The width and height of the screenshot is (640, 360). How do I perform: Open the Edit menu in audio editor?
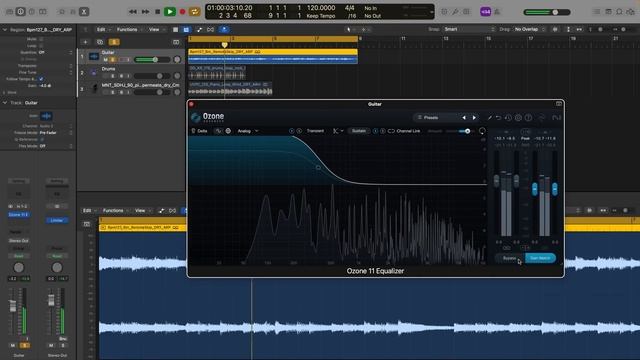click(89, 211)
